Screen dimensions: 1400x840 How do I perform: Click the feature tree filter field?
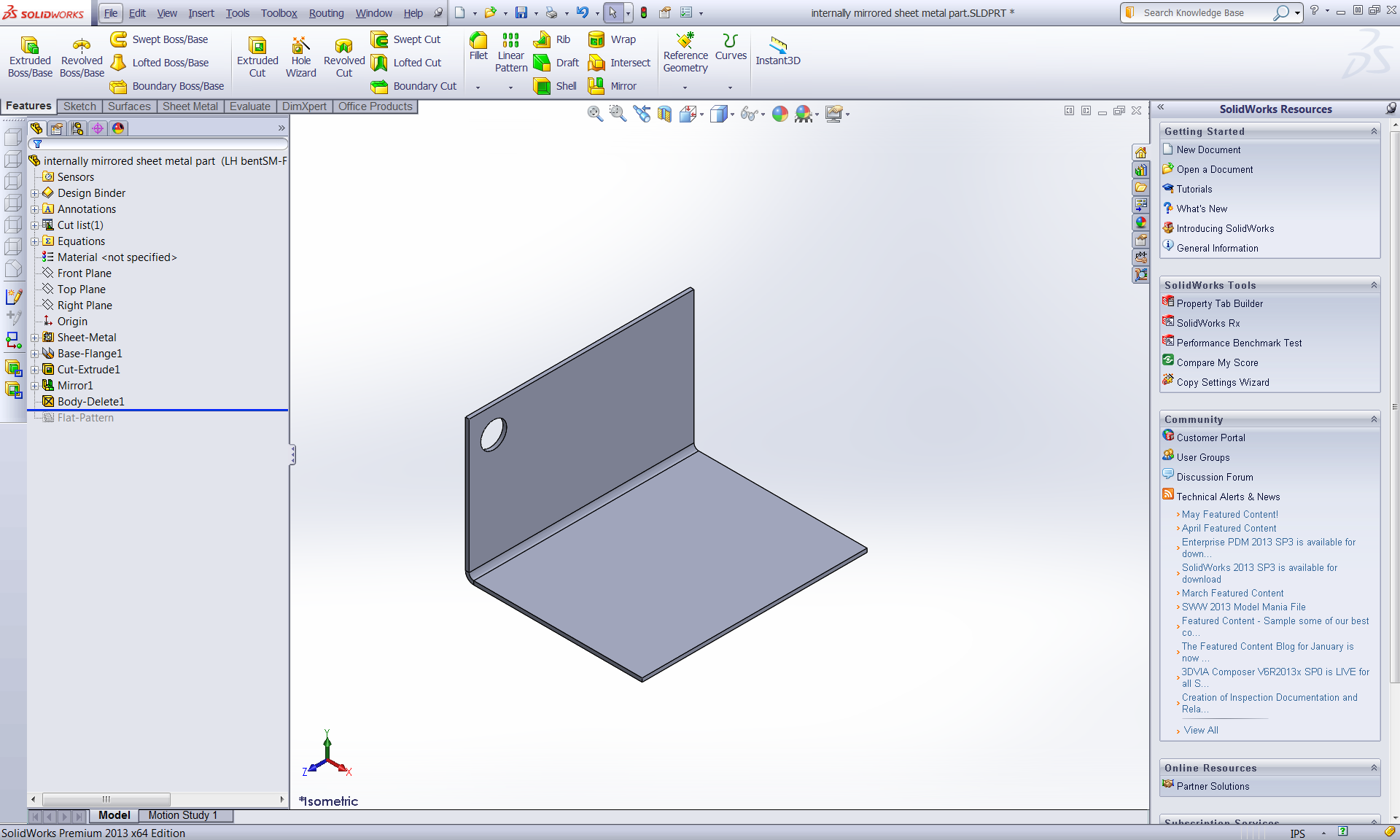(x=158, y=144)
